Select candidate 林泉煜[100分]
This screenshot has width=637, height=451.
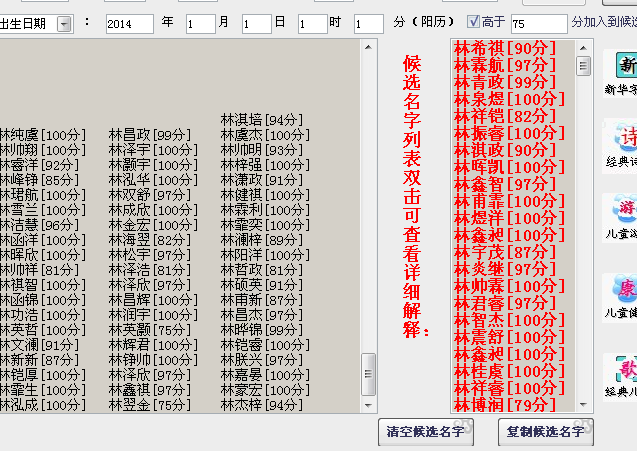pos(509,100)
